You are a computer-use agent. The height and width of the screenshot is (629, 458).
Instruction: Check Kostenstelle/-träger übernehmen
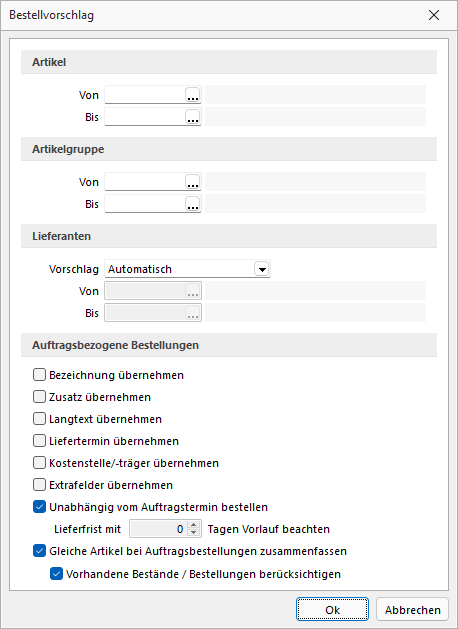click(x=39, y=463)
